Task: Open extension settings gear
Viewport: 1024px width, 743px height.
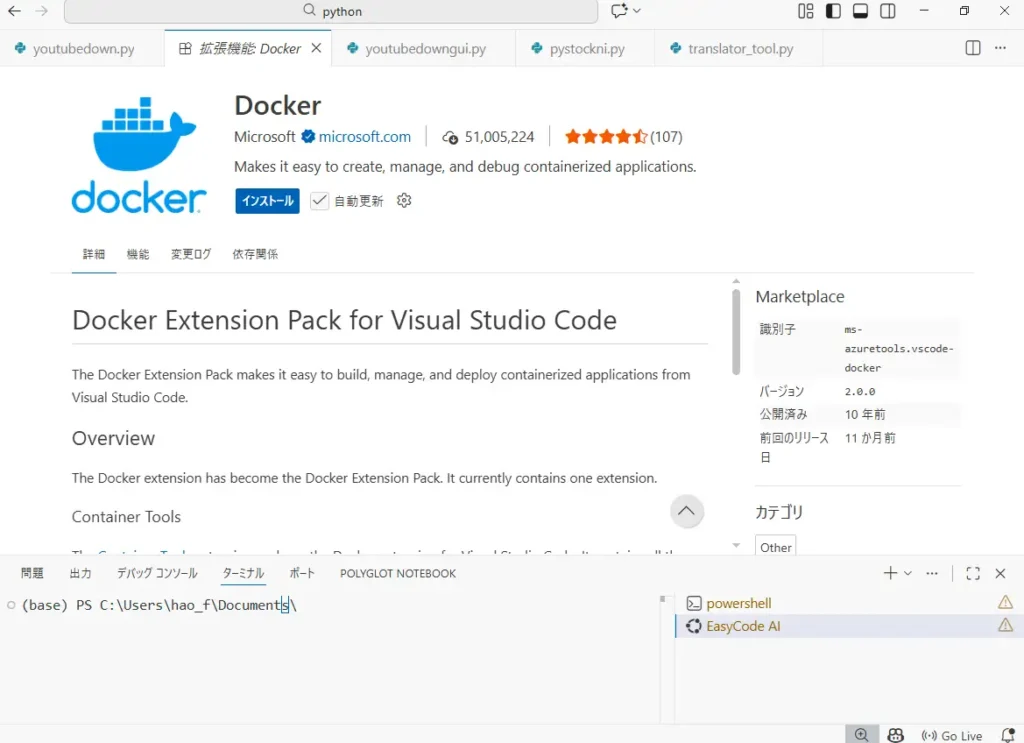Action: (404, 200)
